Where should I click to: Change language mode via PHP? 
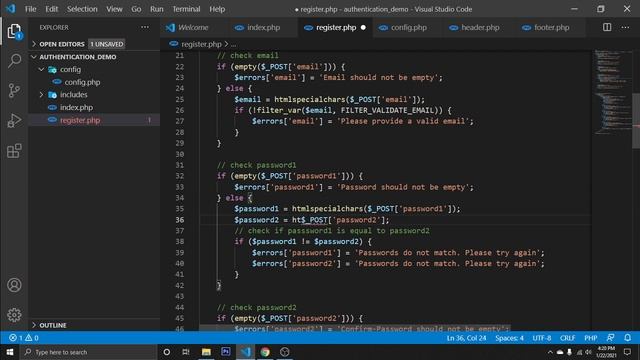pyautogui.click(x=591, y=338)
